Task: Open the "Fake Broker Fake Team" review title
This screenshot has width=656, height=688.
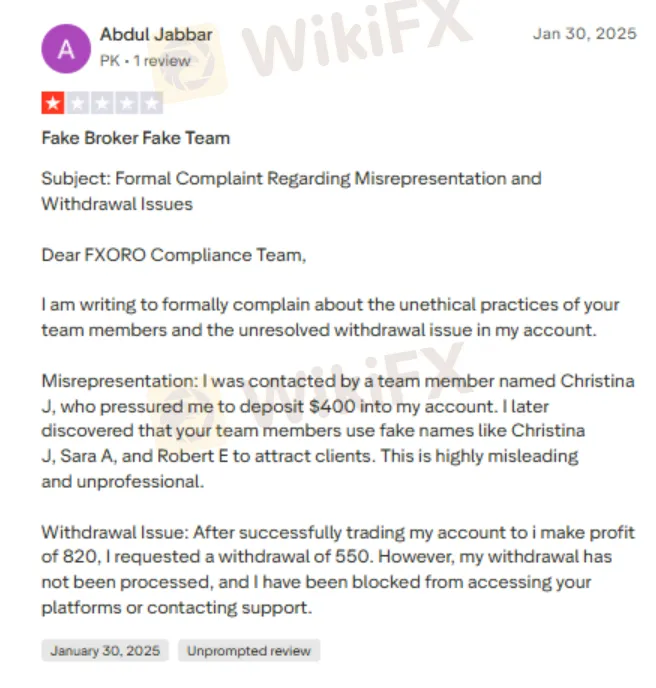Action: tap(135, 138)
